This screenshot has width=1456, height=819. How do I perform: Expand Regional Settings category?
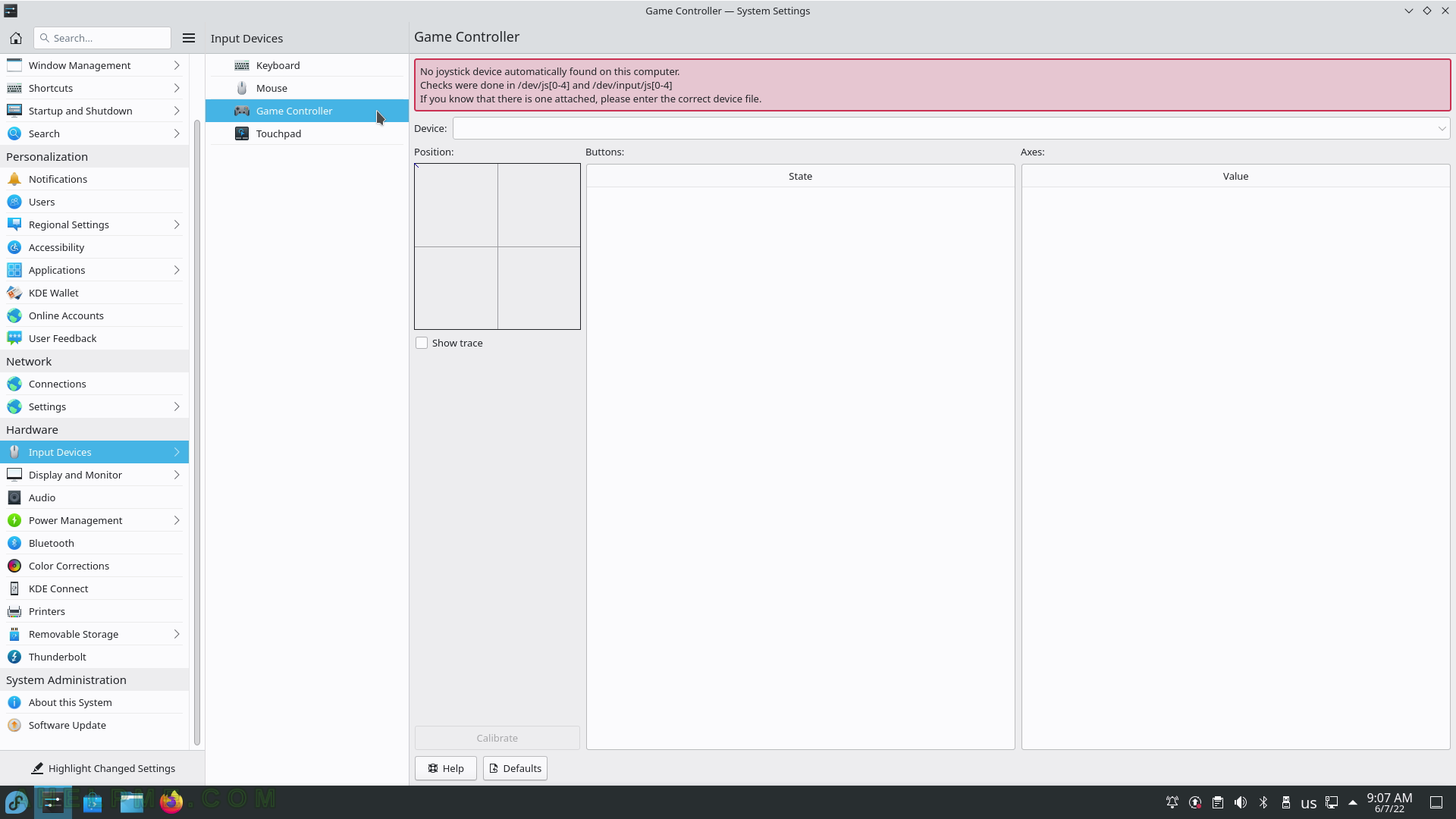click(94, 224)
